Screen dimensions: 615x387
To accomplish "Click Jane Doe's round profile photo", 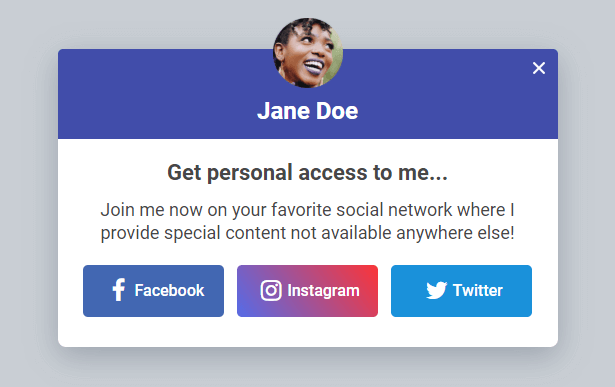I will (308, 53).
